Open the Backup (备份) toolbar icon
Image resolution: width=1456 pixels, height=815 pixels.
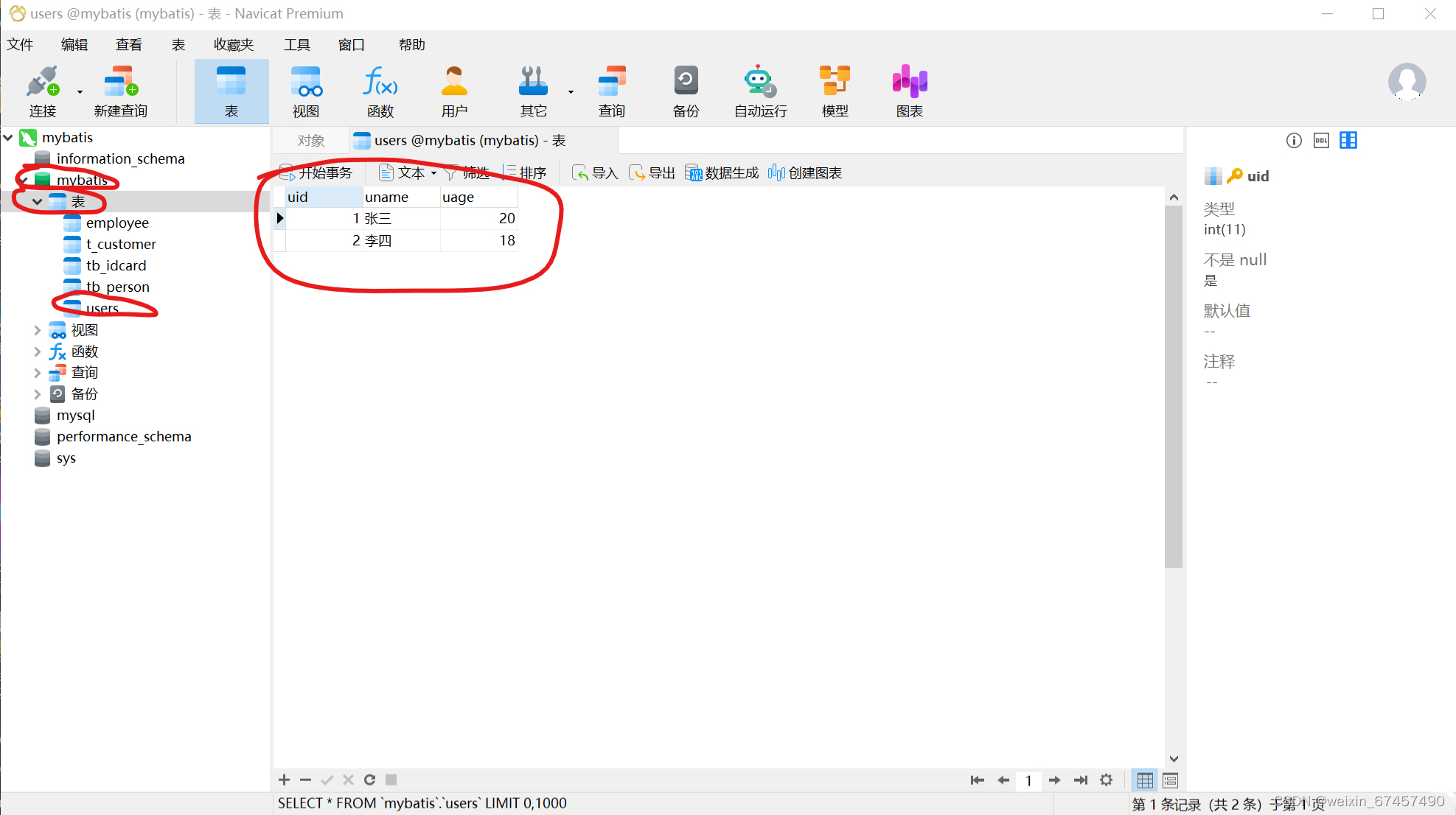point(686,91)
